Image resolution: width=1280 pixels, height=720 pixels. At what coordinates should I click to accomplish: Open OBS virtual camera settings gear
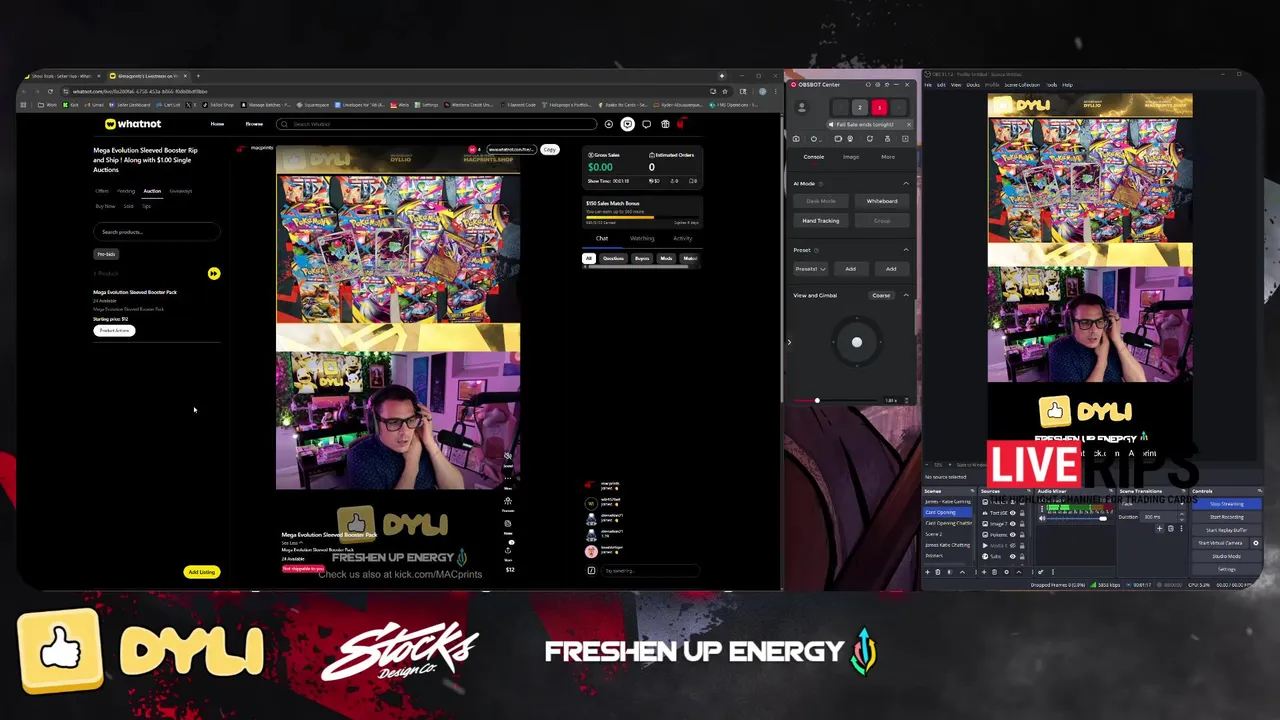click(1256, 543)
